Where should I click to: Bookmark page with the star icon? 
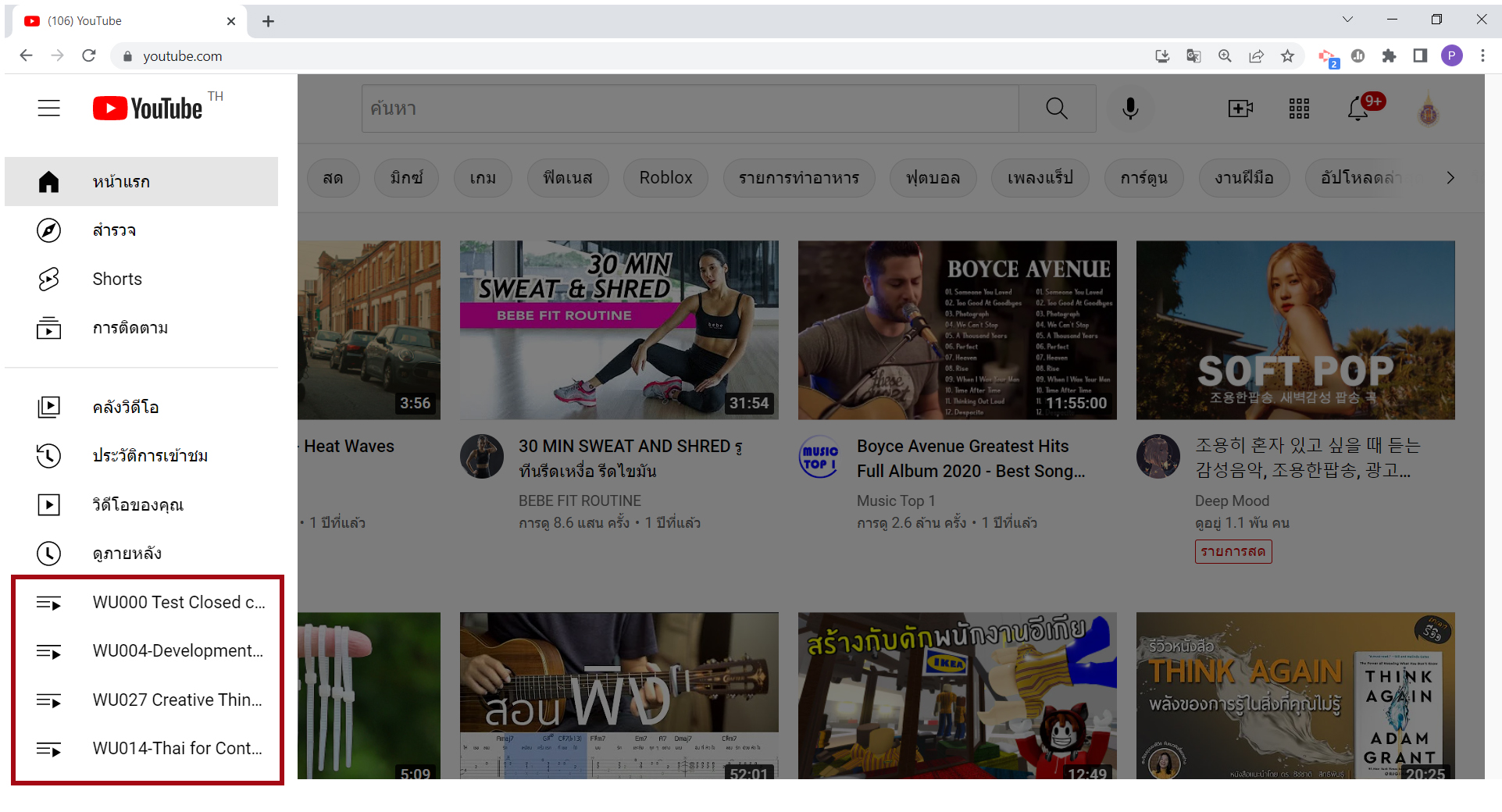[x=1287, y=55]
